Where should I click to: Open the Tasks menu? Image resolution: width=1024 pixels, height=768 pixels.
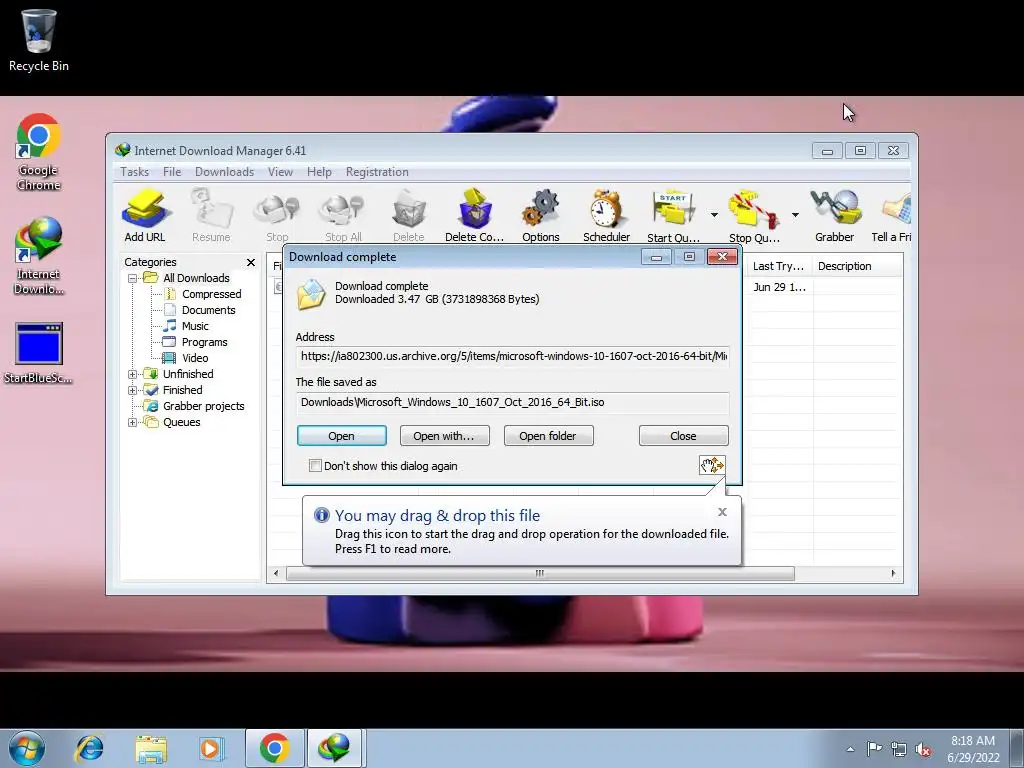pyautogui.click(x=135, y=172)
